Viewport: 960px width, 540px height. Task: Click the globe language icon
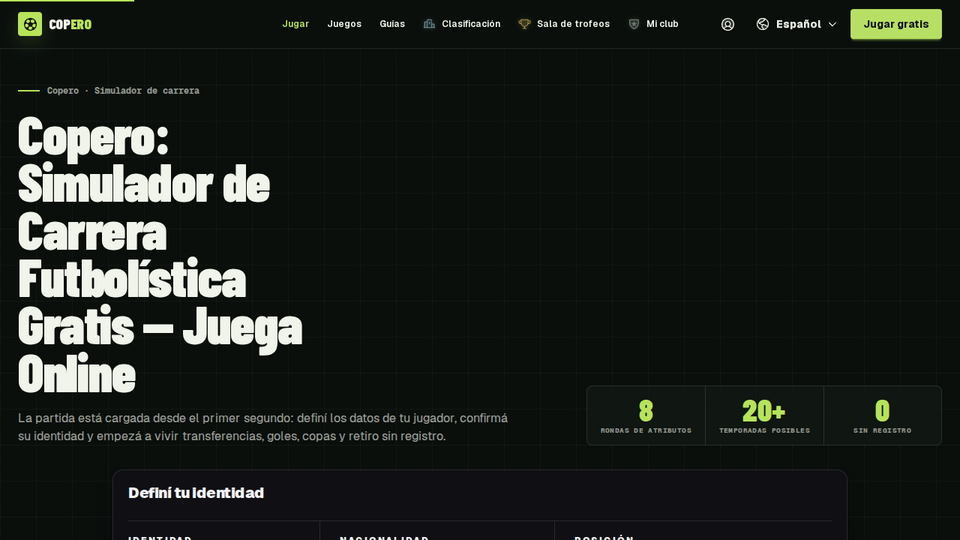(x=762, y=24)
